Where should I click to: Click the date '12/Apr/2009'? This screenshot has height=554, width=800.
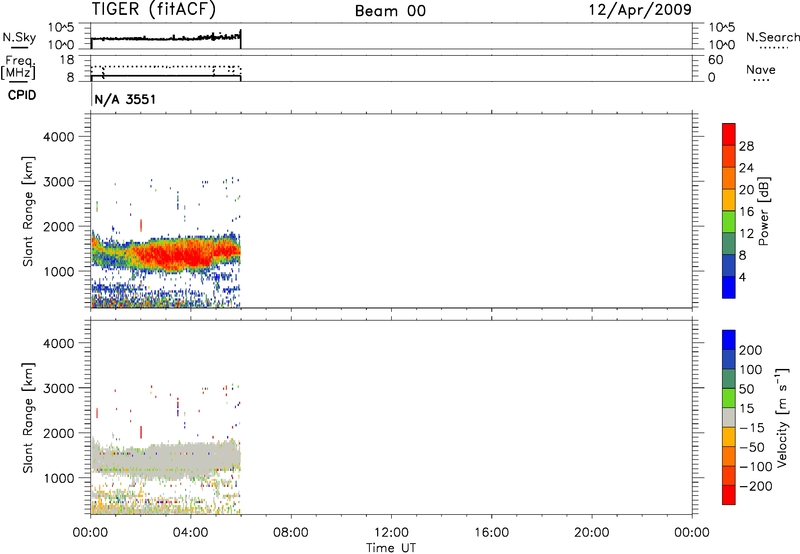pyautogui.click(x=640, y=10)
